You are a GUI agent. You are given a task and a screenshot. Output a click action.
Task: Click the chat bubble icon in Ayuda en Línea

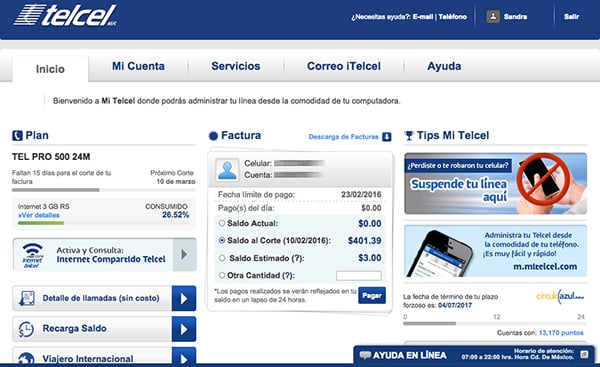click(365, 355)
